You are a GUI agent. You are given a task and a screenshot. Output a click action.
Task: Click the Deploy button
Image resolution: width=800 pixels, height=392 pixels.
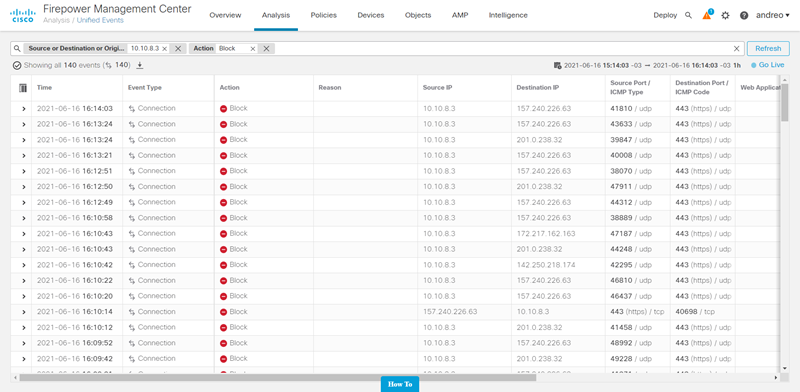click(665, 15)
